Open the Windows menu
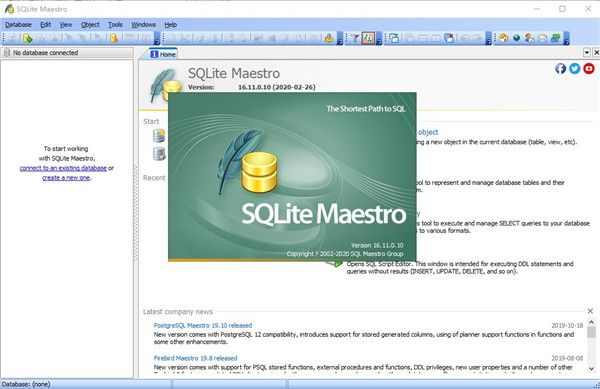Screen dimensions: 600x389 (143, 24)
